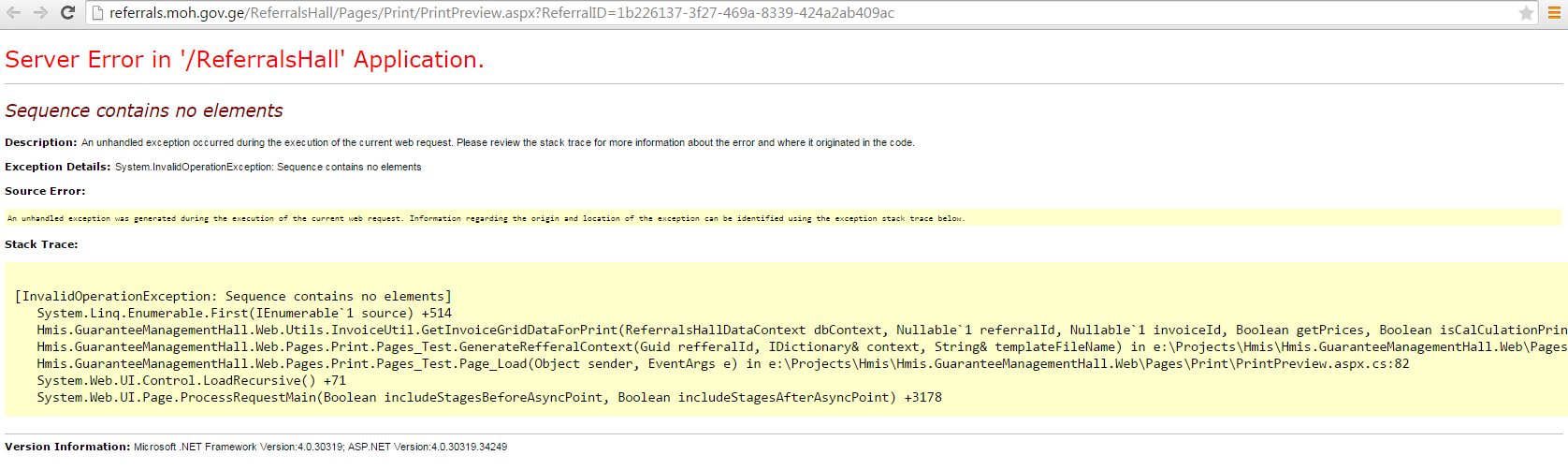Reload the current page
1568x470 pixels.
67,12
